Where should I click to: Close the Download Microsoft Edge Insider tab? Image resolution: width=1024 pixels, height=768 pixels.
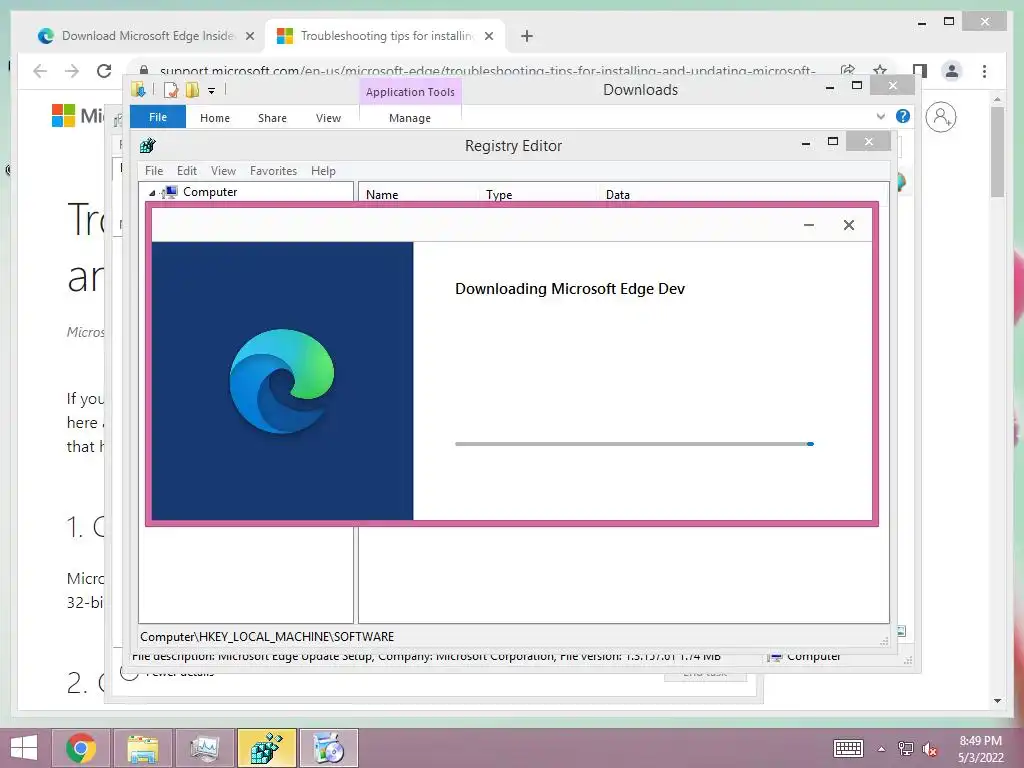pyautogui.click(x=249, y=36)
